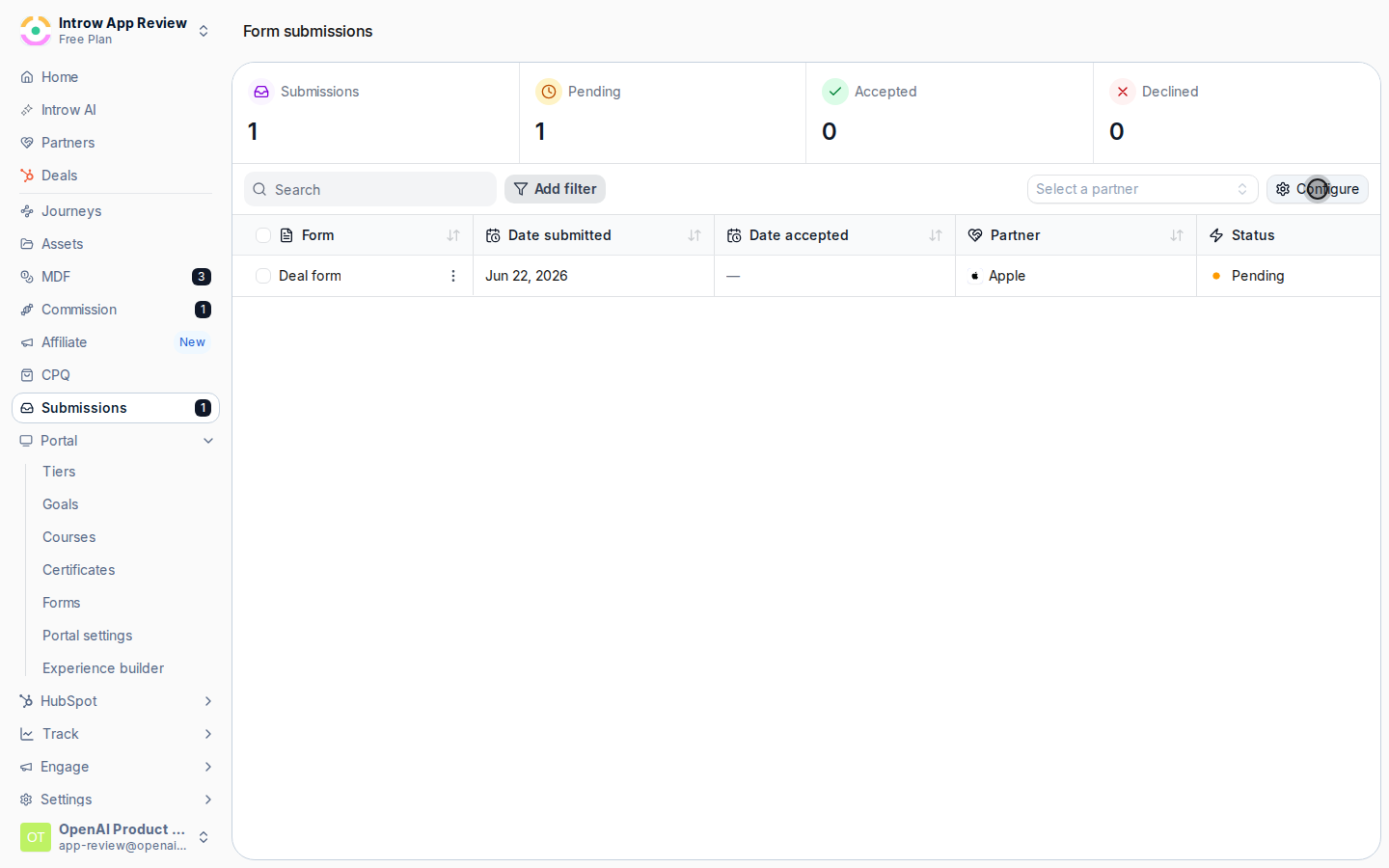
Task: Click the Portal monitor icon
Action: coord(26,441)
